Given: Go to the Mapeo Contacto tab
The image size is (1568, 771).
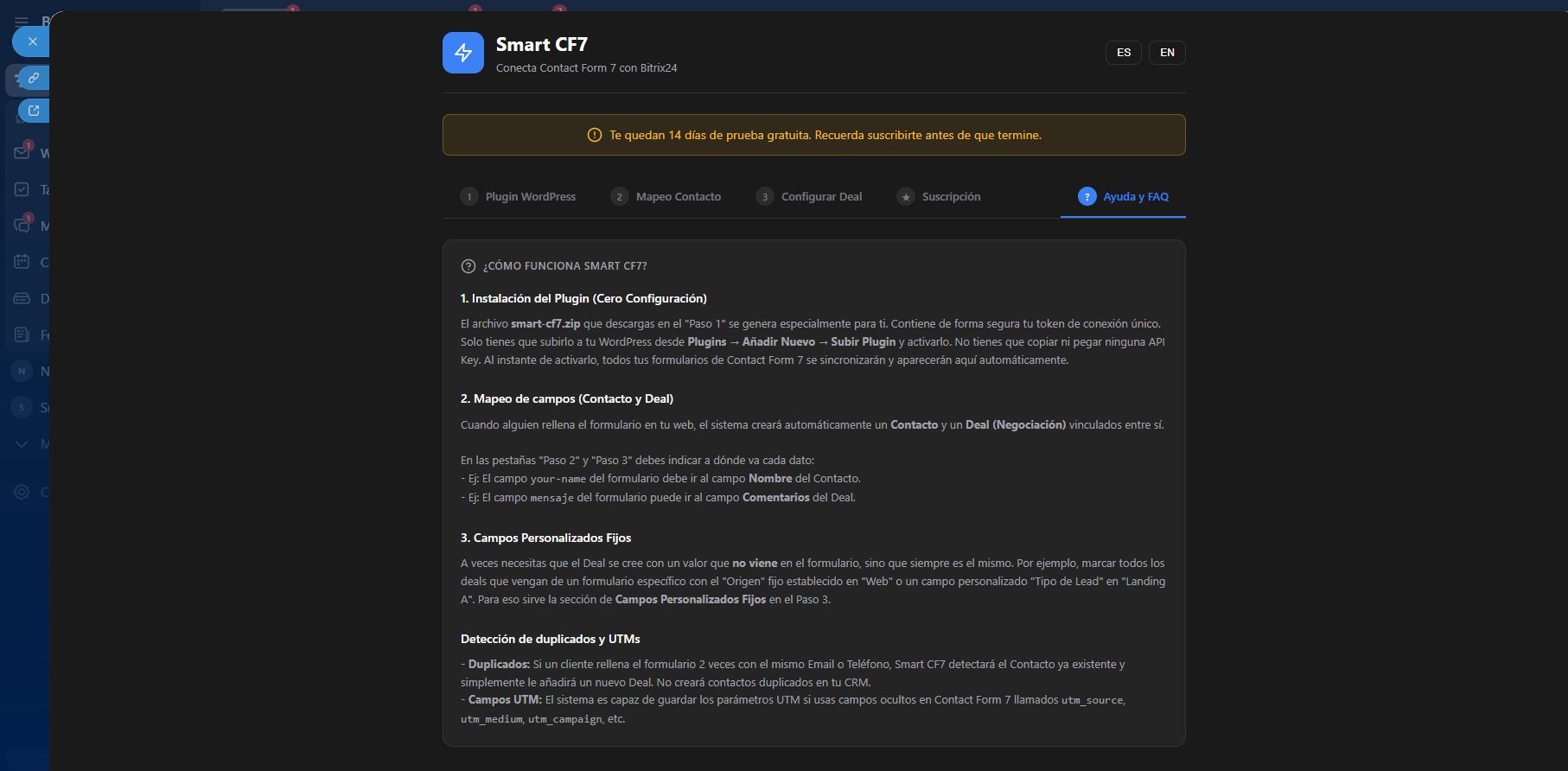Looking at the screenshot, I should (666, 197).
